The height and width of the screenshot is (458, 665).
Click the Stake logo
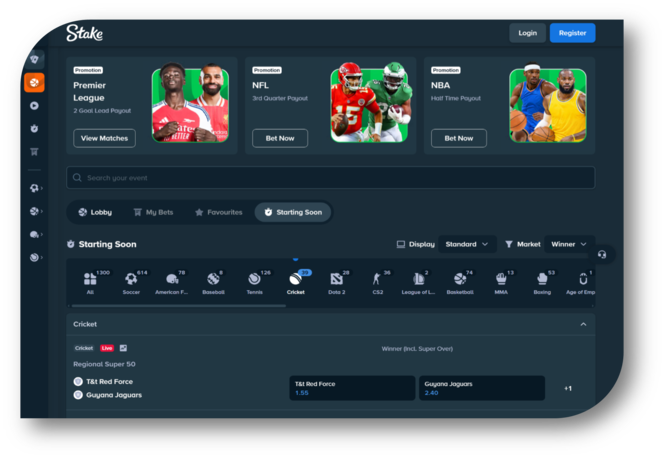click(x=84, y=33)
